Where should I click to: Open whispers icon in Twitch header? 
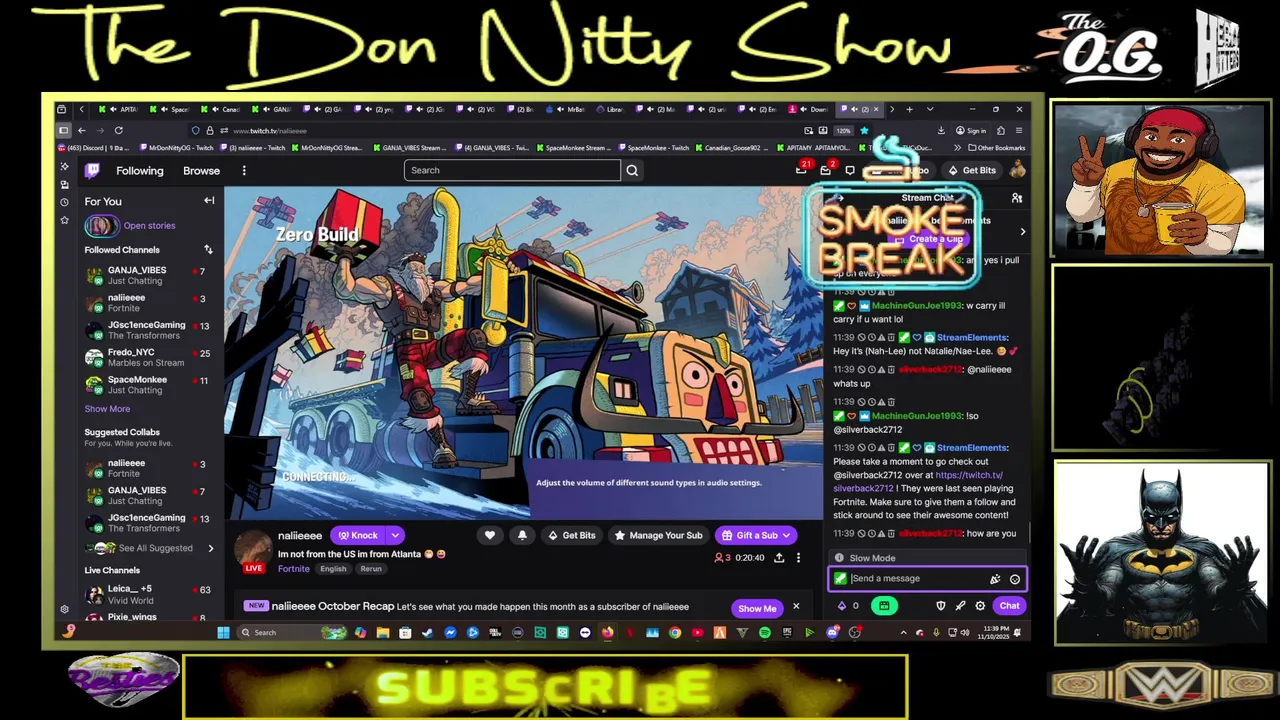pos(849,171)
